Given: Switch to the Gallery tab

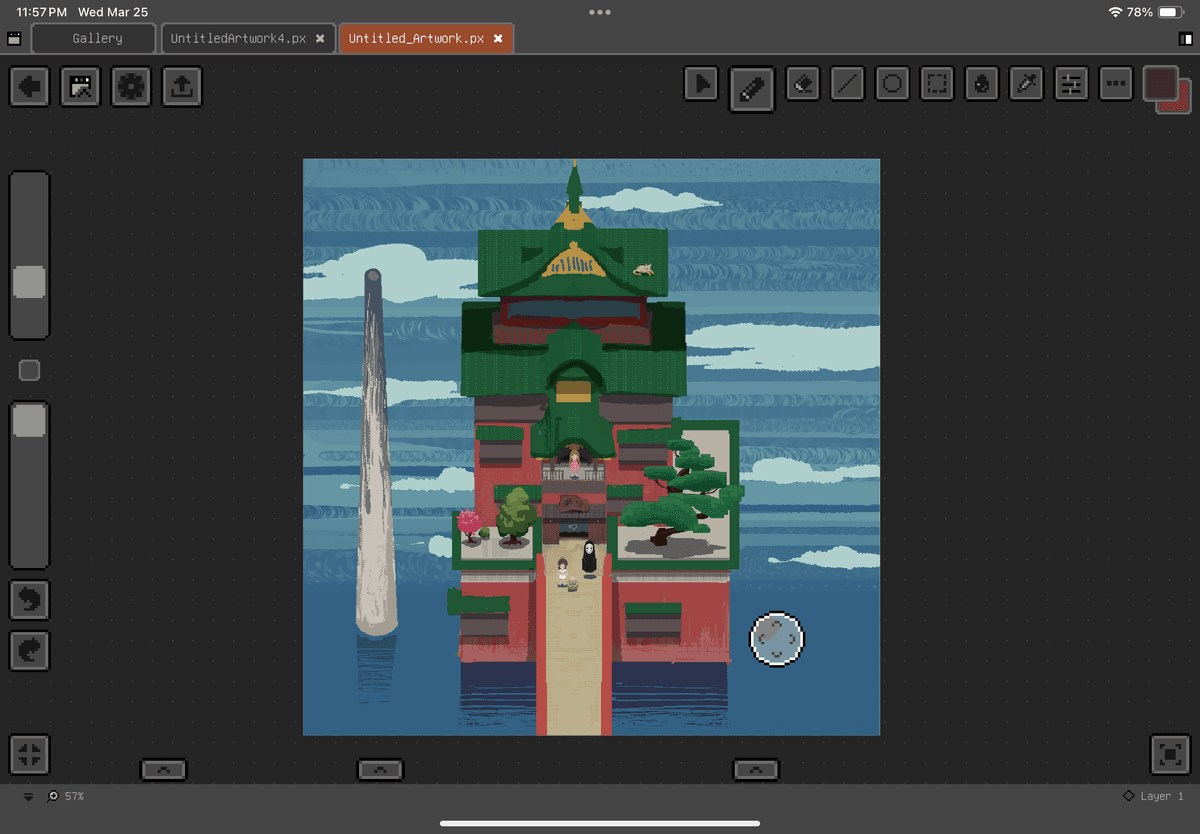Looking at the screenshot, I should pyautogui.click(x=97, y=39).
